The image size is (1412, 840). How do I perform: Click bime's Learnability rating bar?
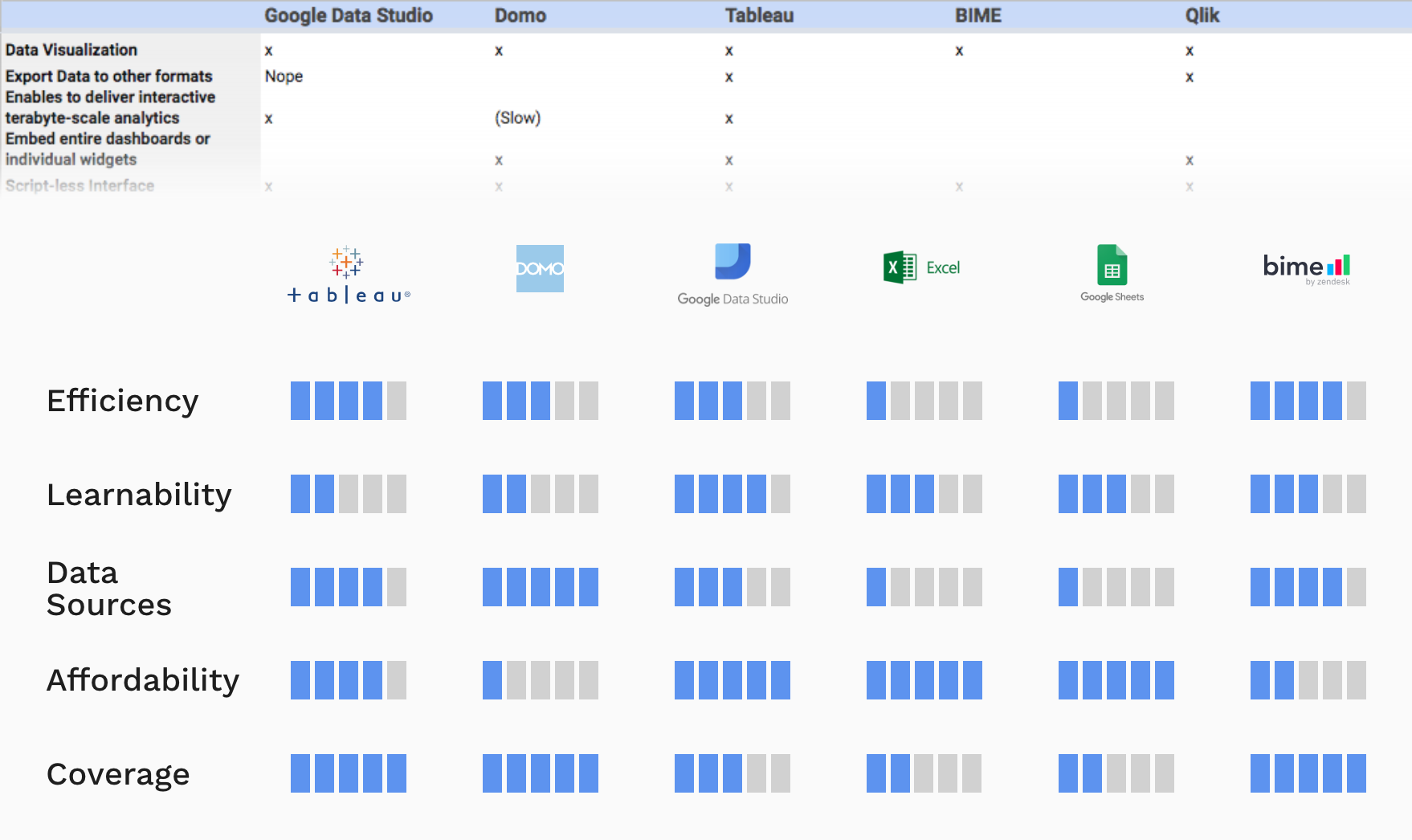point(1308,494)
